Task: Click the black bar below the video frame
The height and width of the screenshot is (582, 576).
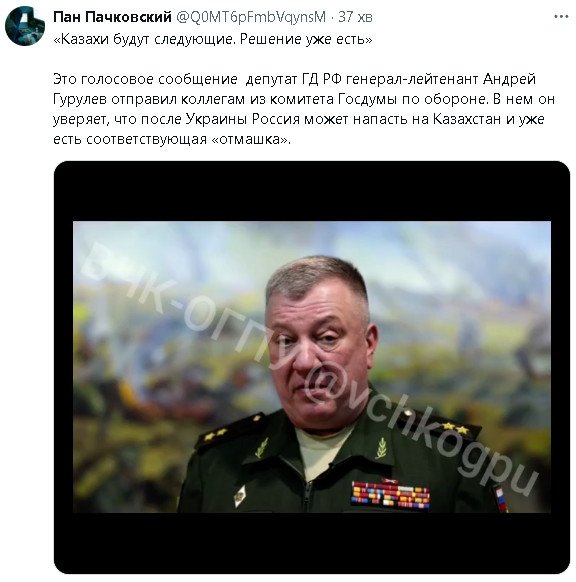Action: [312, 542]
